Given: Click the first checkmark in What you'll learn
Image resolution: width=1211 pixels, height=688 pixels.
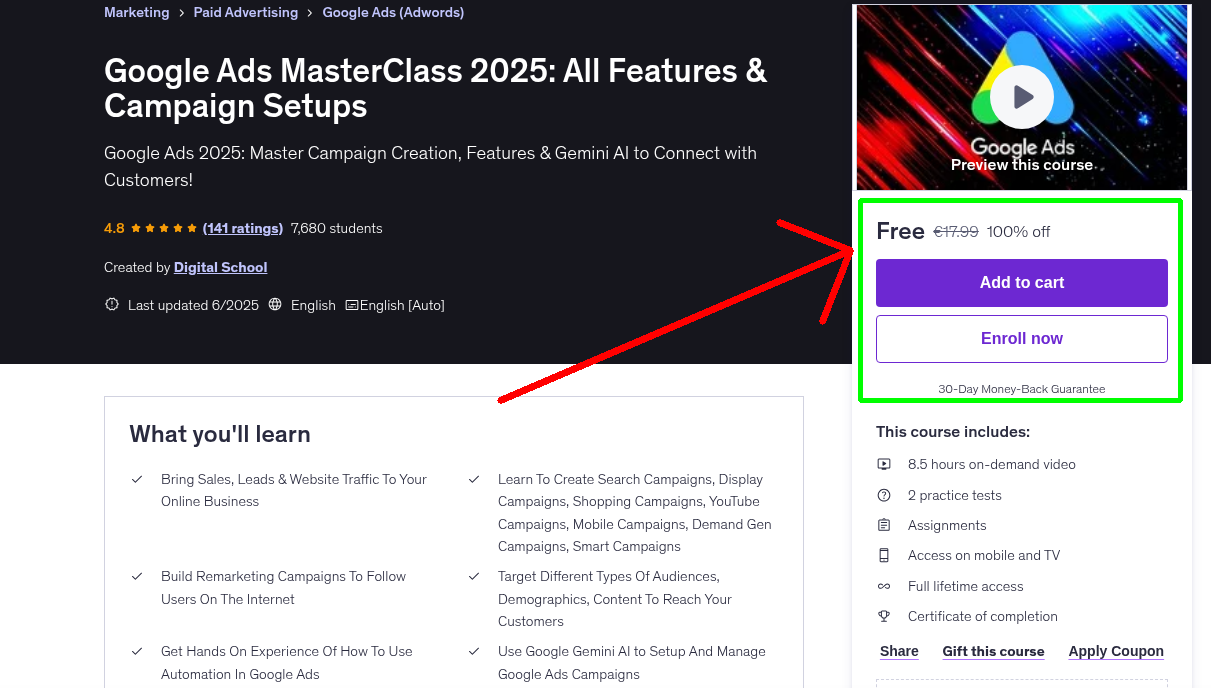Looking at the screenshot, I should click(x=137, y=479).
